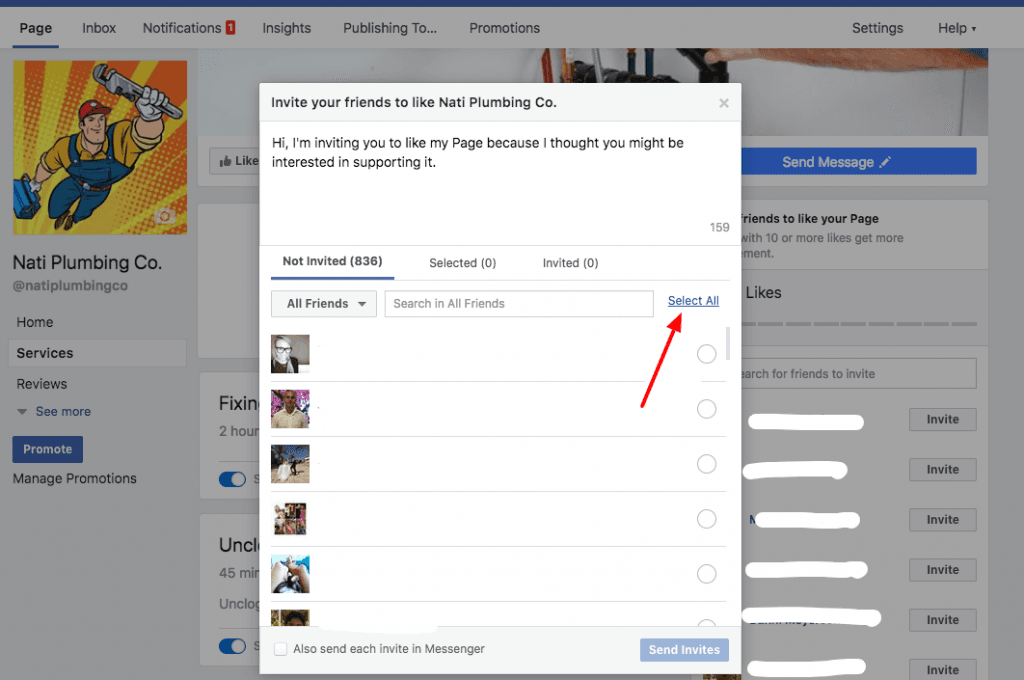Click the thumbs-up Like button

[x=235, y=161]
